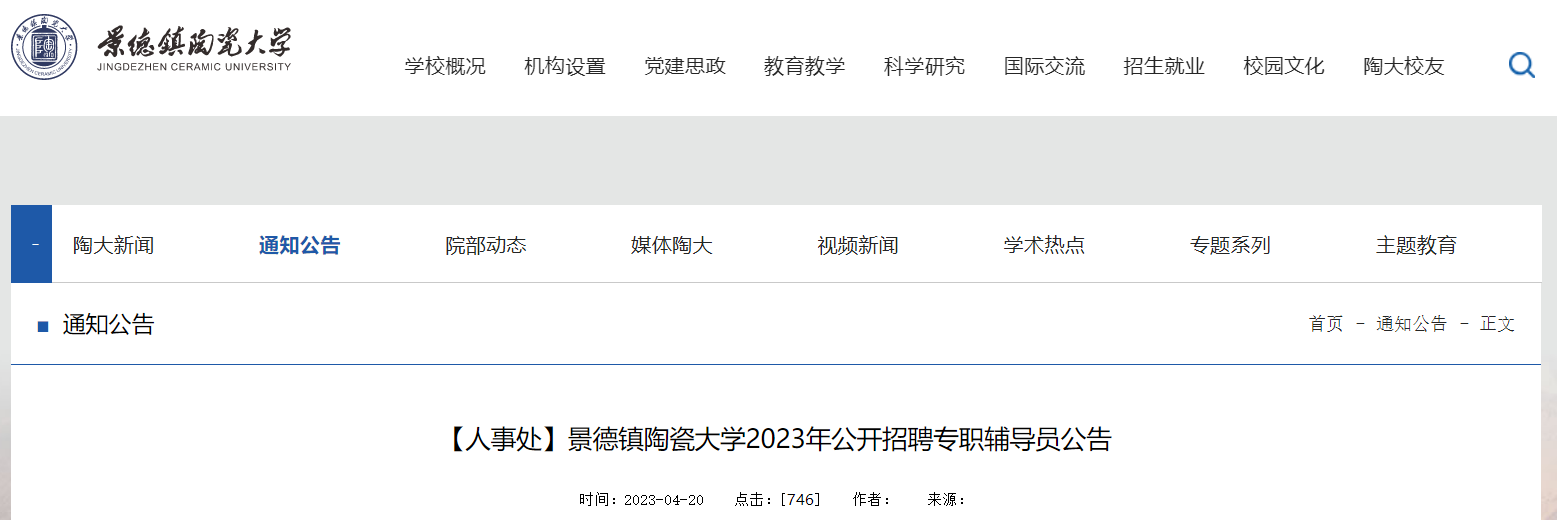Open 教育教学 in the main menu
1557x520 pixels.
805,66
